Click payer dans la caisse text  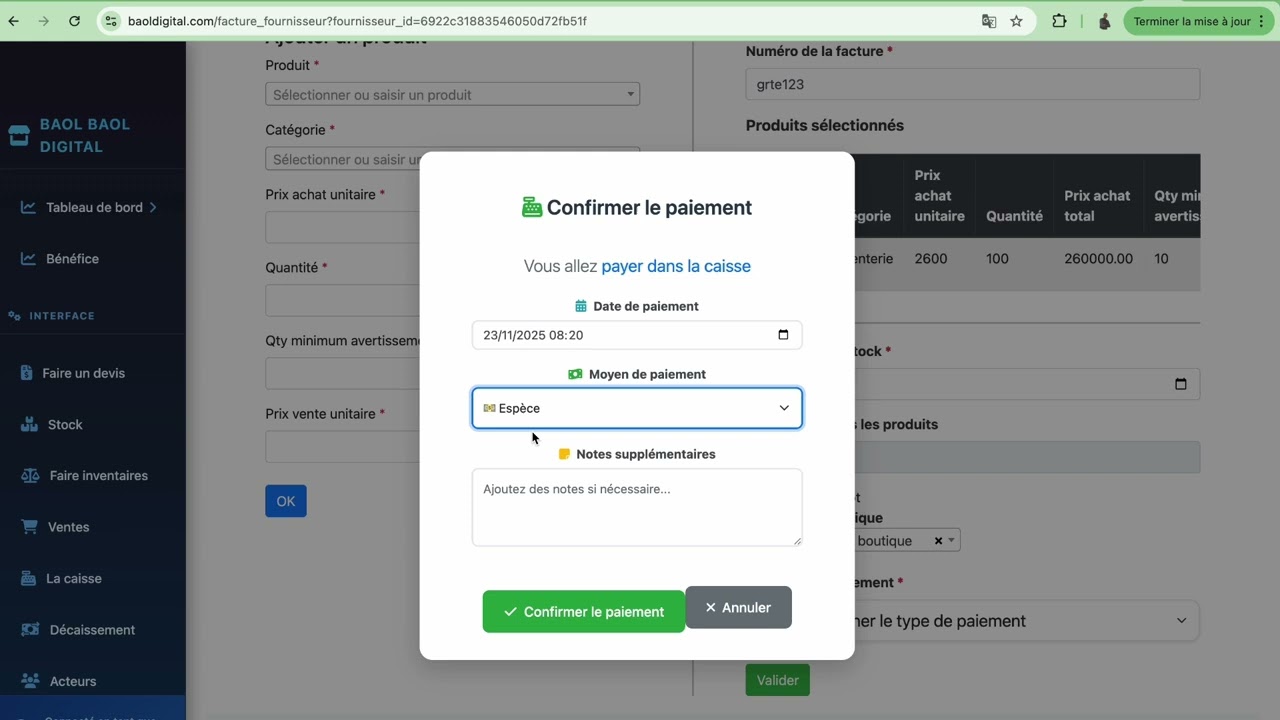(x=676, y=266)
